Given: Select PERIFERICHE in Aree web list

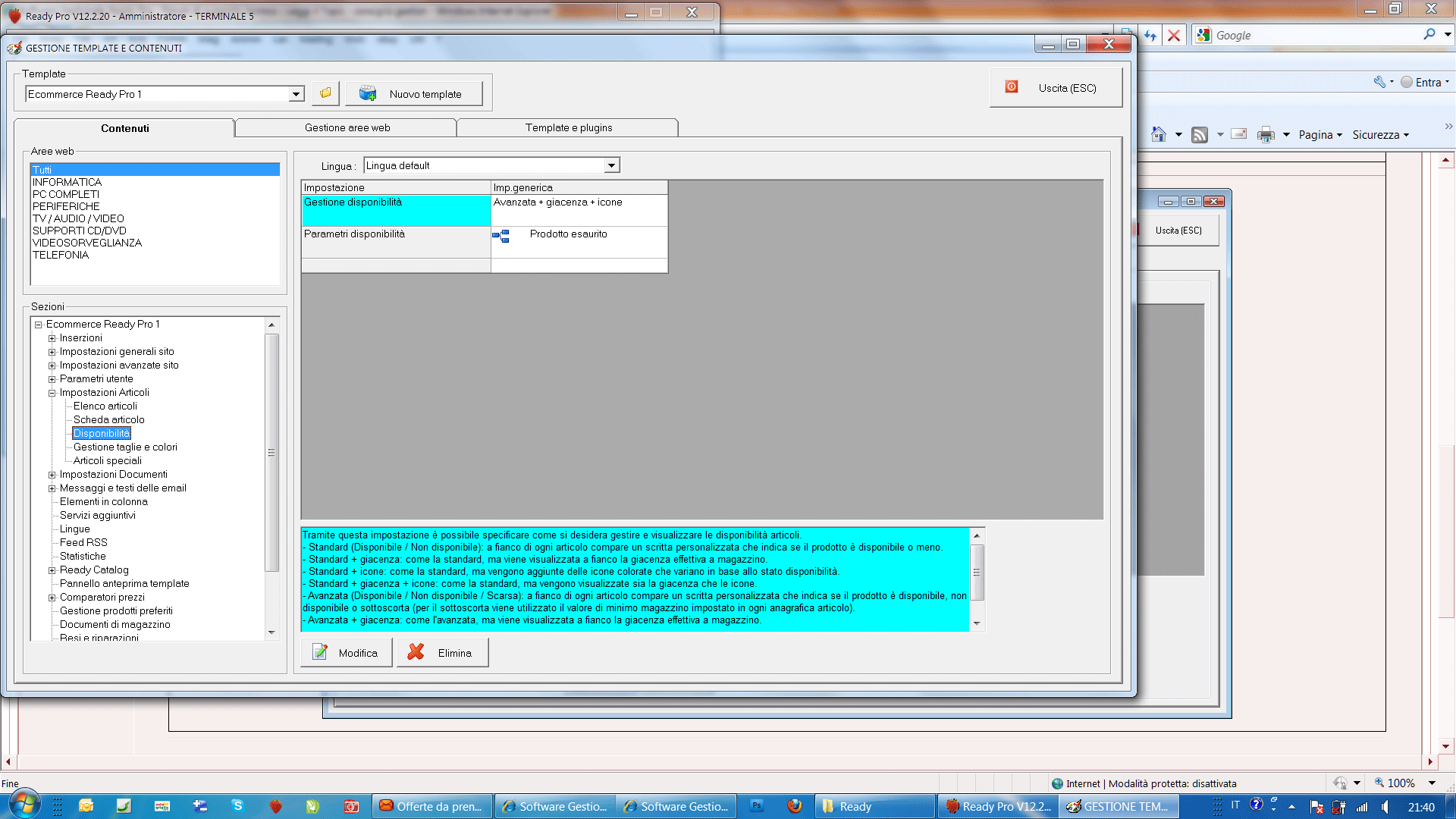Looking at the screenshot, I should click(x=66, y=206).
